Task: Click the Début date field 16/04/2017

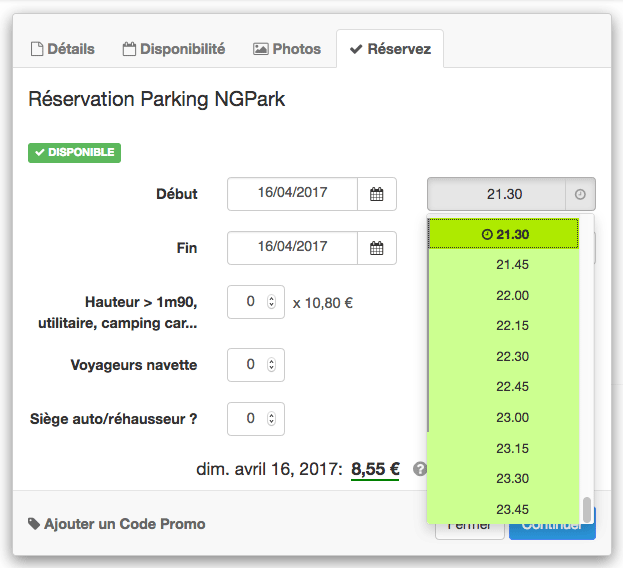Action: [292, 194]
